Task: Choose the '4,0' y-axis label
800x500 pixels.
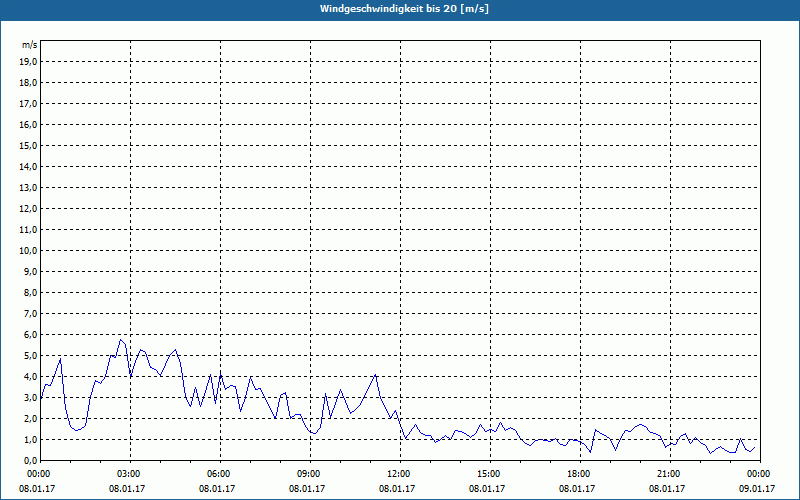Action: click(x=30, y=377)
